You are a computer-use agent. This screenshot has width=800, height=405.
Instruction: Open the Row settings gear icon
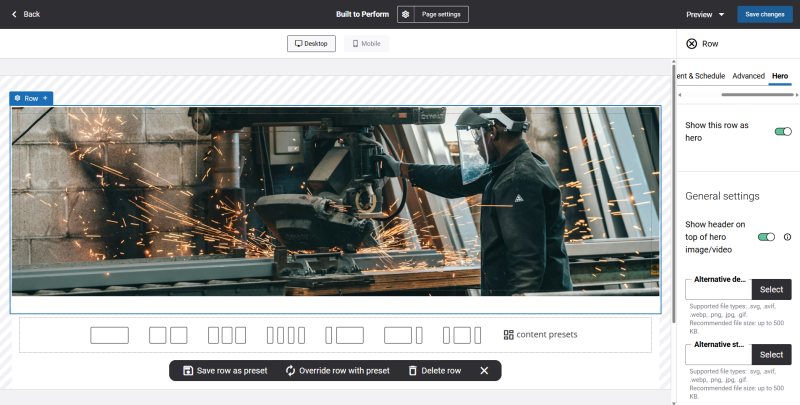tap(17, 98)
